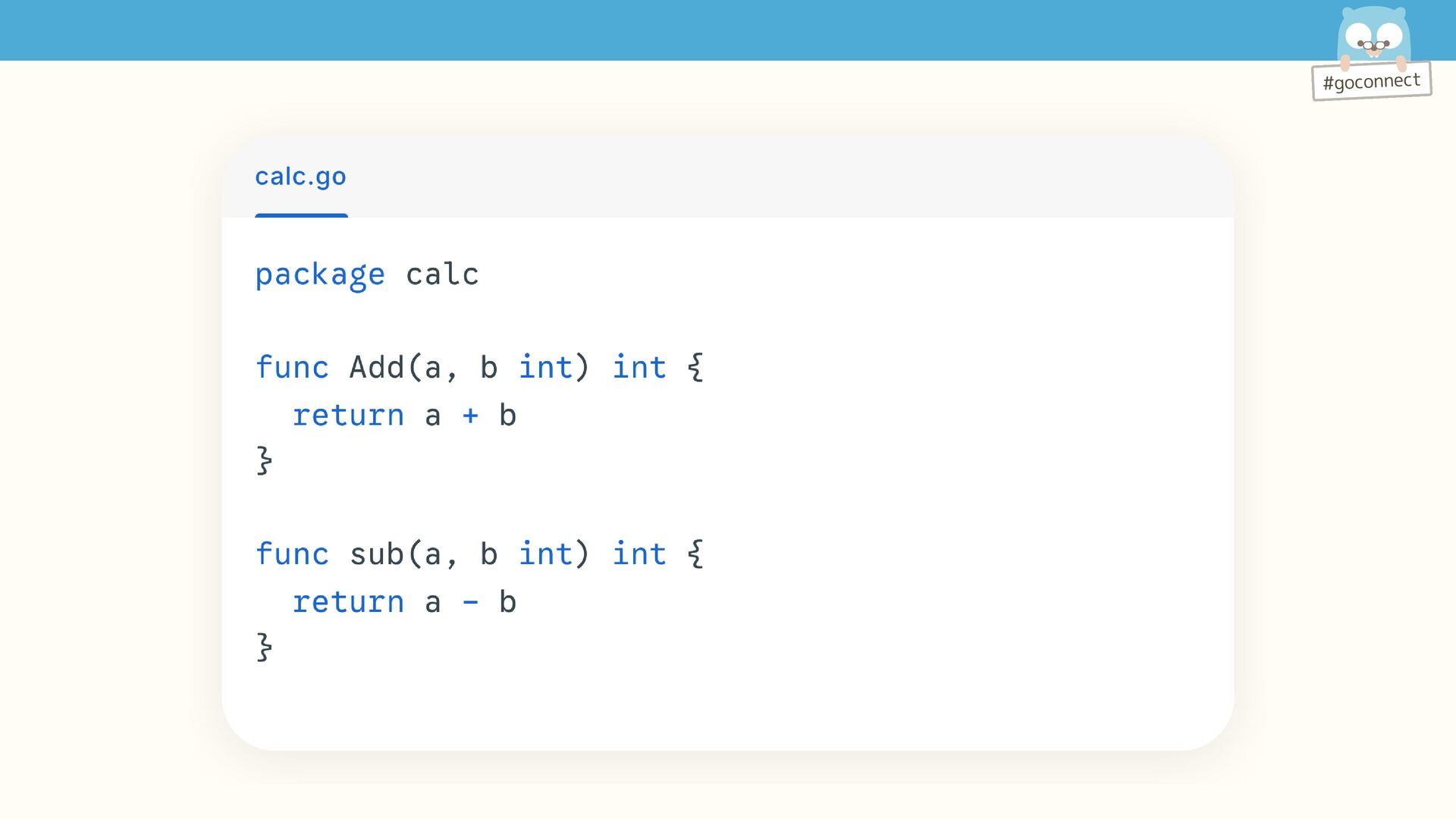Click the return keyword inside Add
Viewport: 1456px width, 819px height.
coord(348,416)
